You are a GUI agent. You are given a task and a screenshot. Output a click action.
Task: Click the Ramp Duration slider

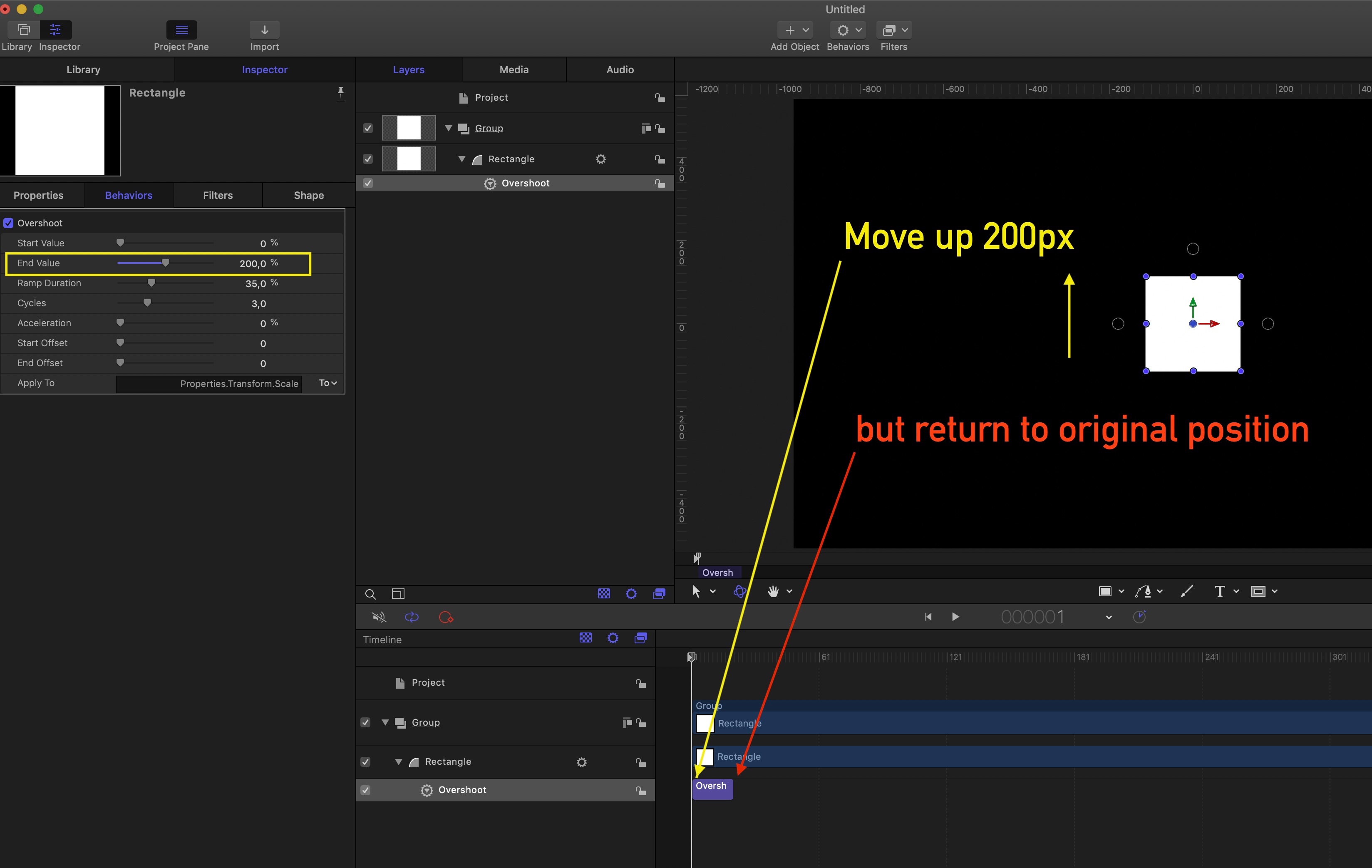click(x=151, y=283)
